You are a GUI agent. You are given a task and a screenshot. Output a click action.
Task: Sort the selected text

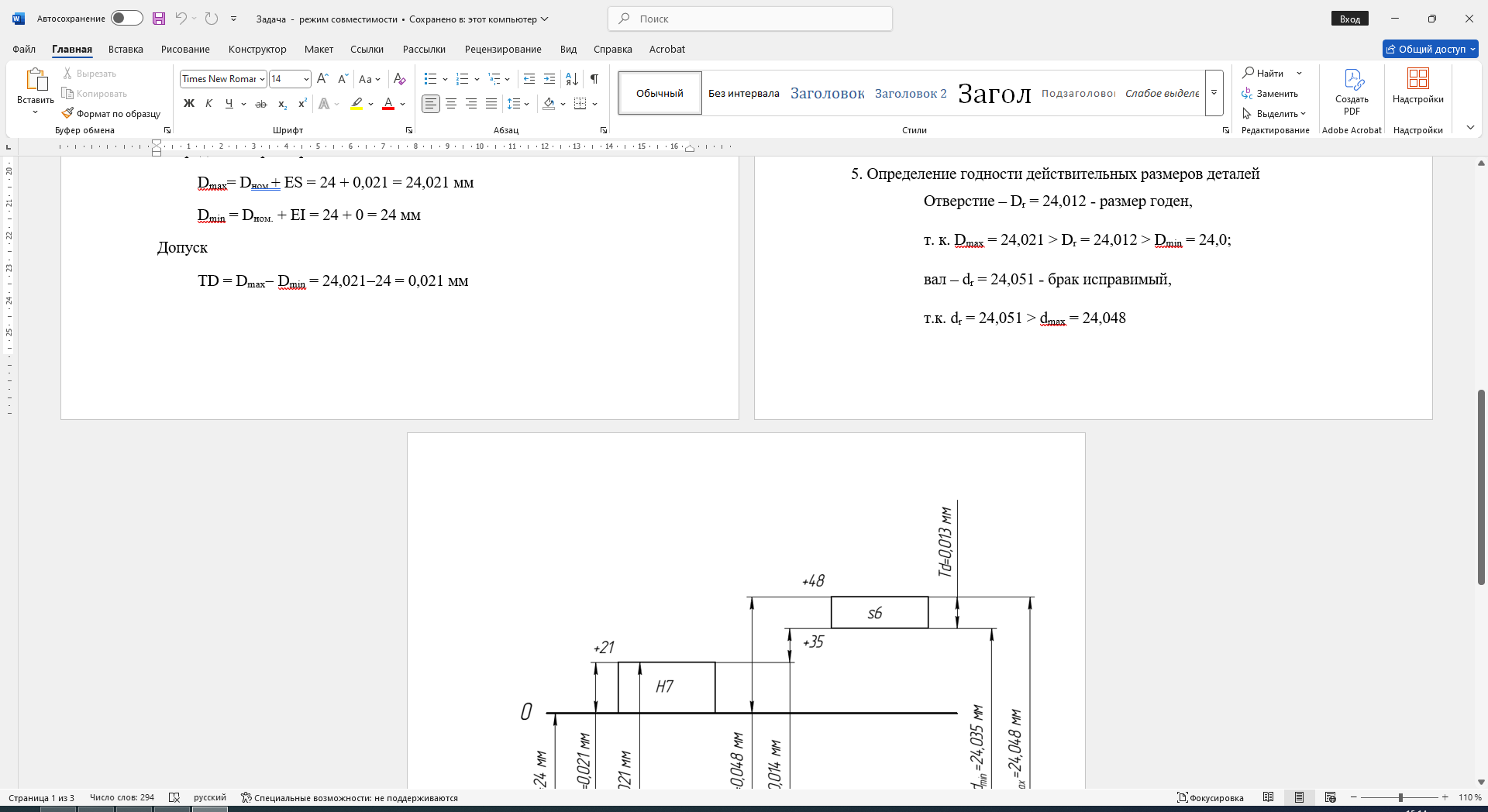tap(572, 79)
